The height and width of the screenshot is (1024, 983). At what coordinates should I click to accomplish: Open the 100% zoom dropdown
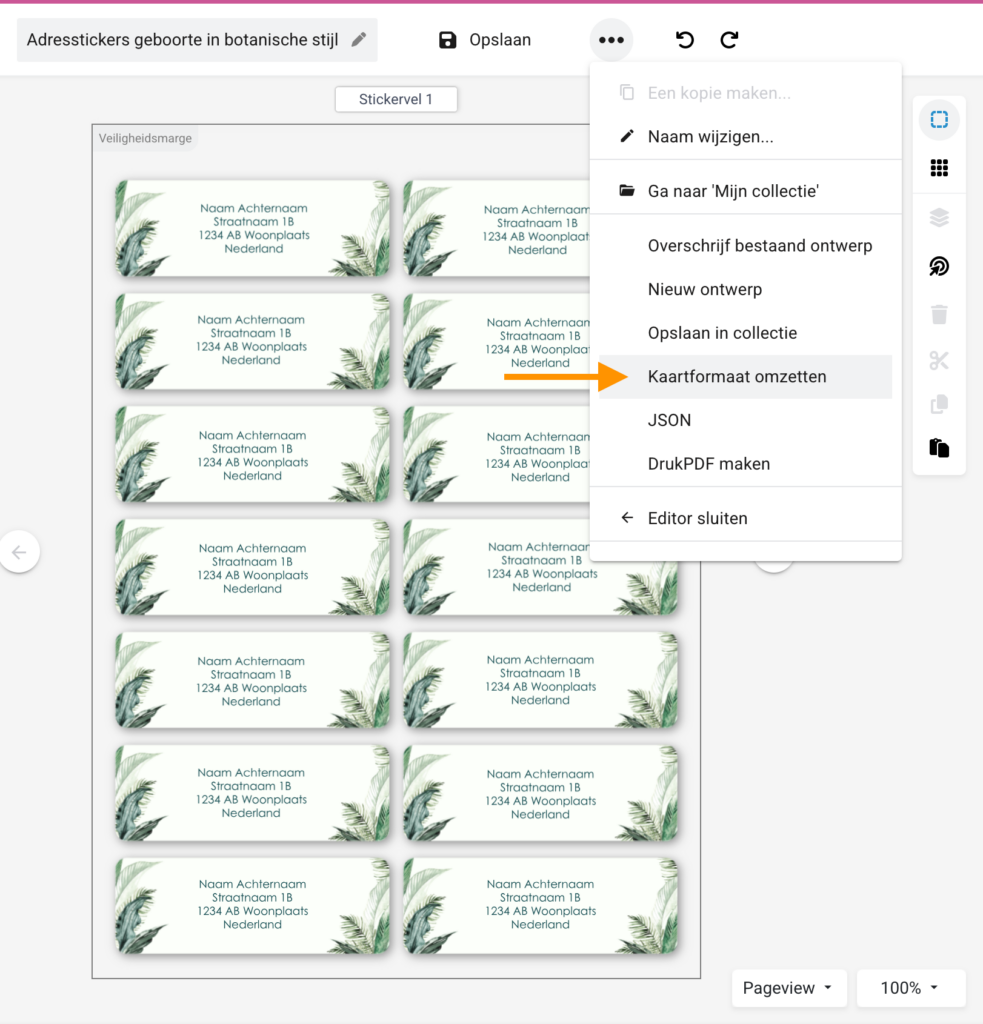pyautogui.click(x=910, y=988)
